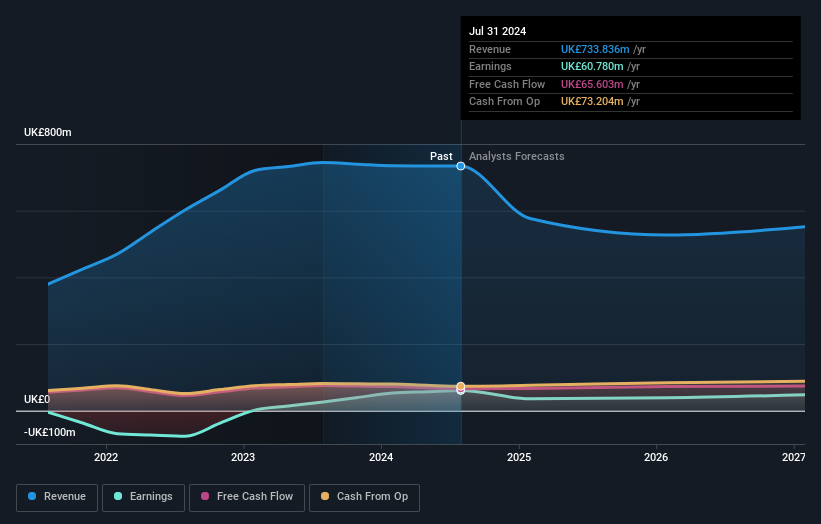Click the blue Revenue data point marker
Image resolution: width=821 pixels, height=524 pixels.
point(461,166)
